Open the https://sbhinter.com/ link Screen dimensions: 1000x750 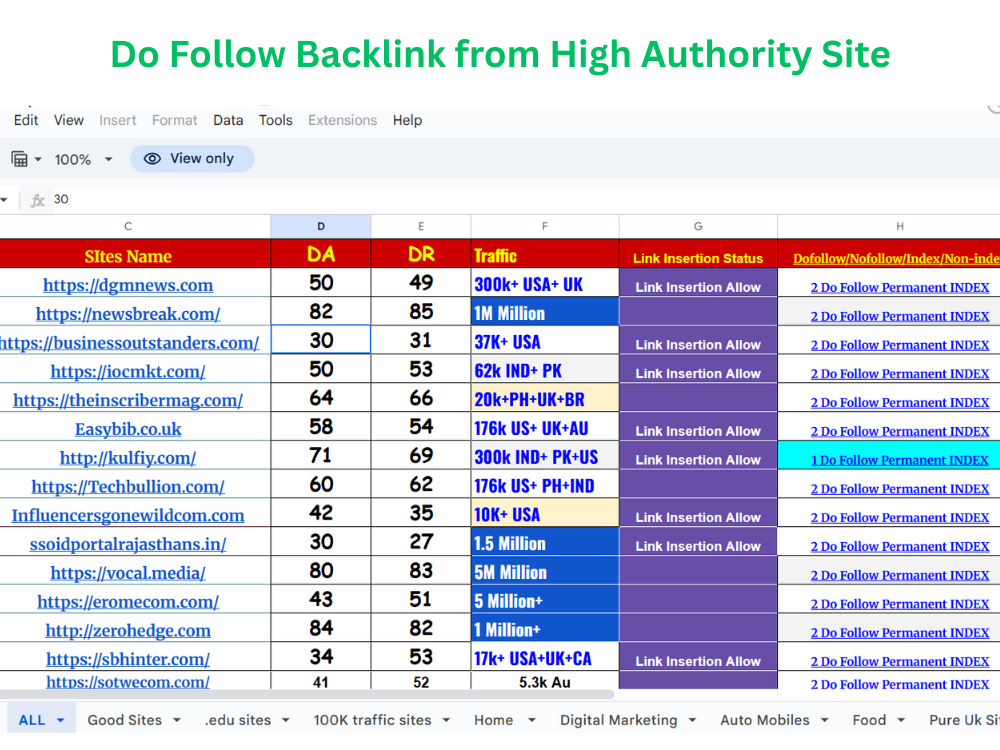128,659
